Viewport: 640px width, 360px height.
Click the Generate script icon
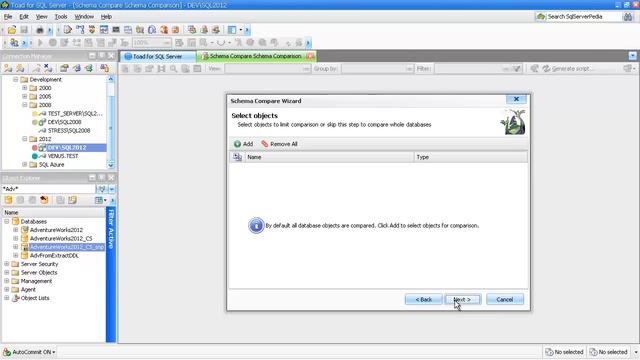(x=547, y=69)
